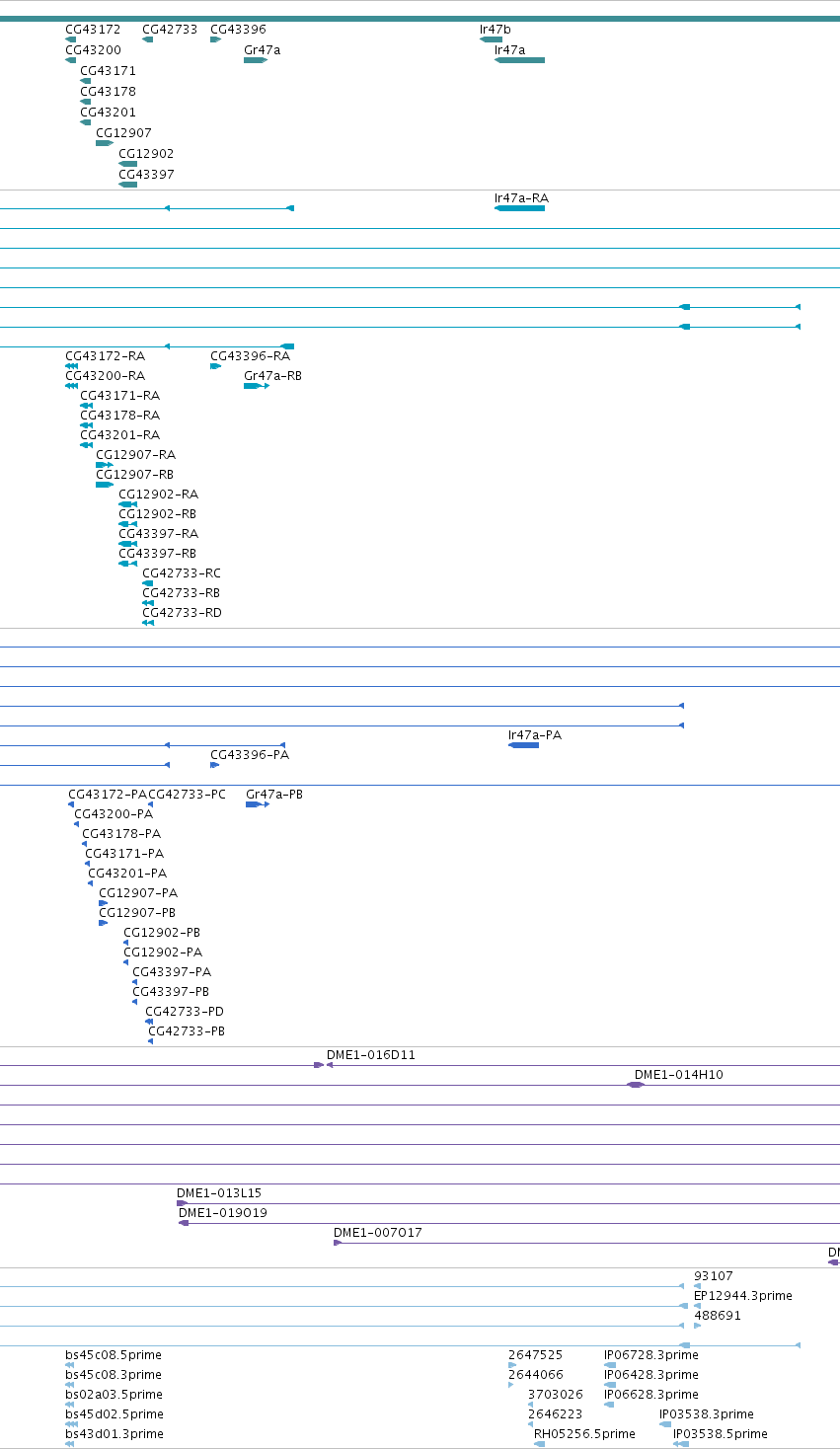Open transcript label CG42733-RC
This screenshot has height=1449, width=840.
pyautogui.click(x=182, y=573)
